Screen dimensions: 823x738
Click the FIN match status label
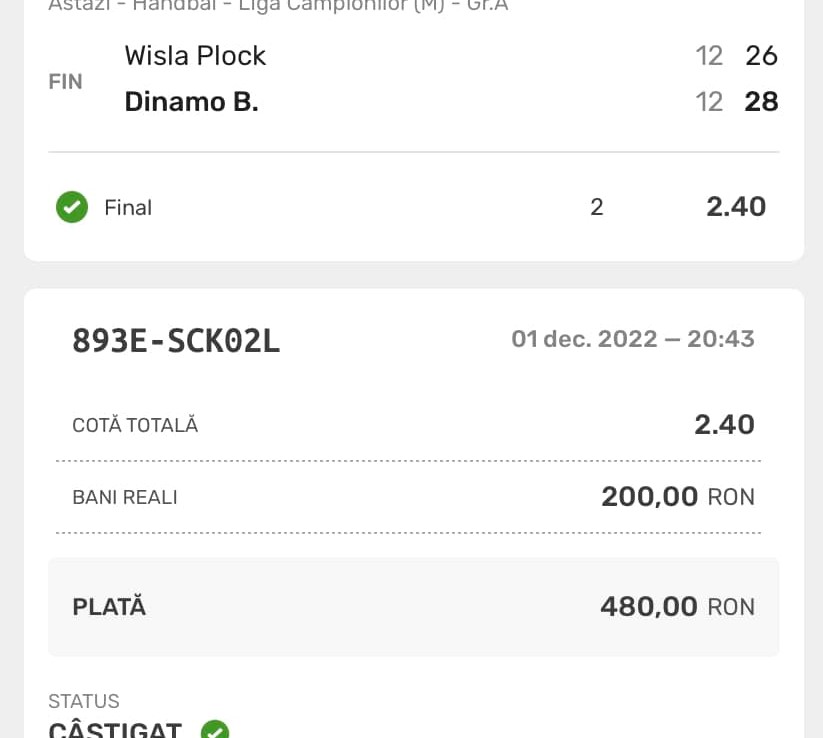click(66, 81)
